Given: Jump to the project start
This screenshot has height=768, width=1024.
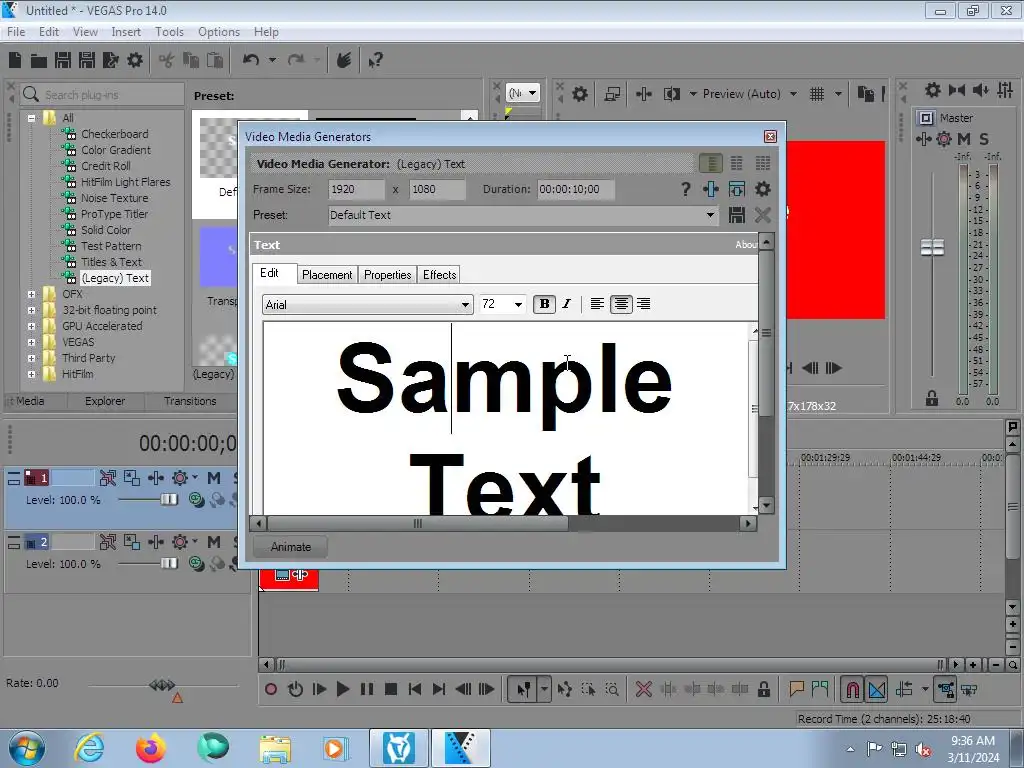Looking at the screenshot, I should (x=415, y=689).
